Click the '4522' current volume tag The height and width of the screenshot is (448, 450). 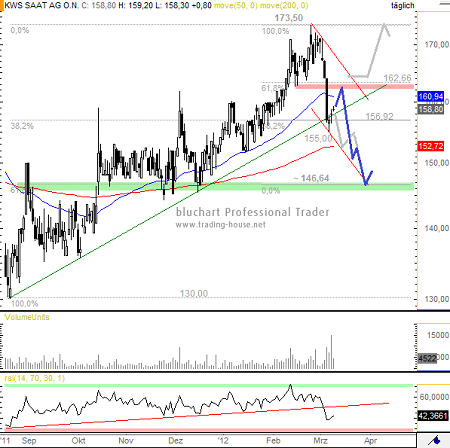pyautogui.click(x=427, y=359)
